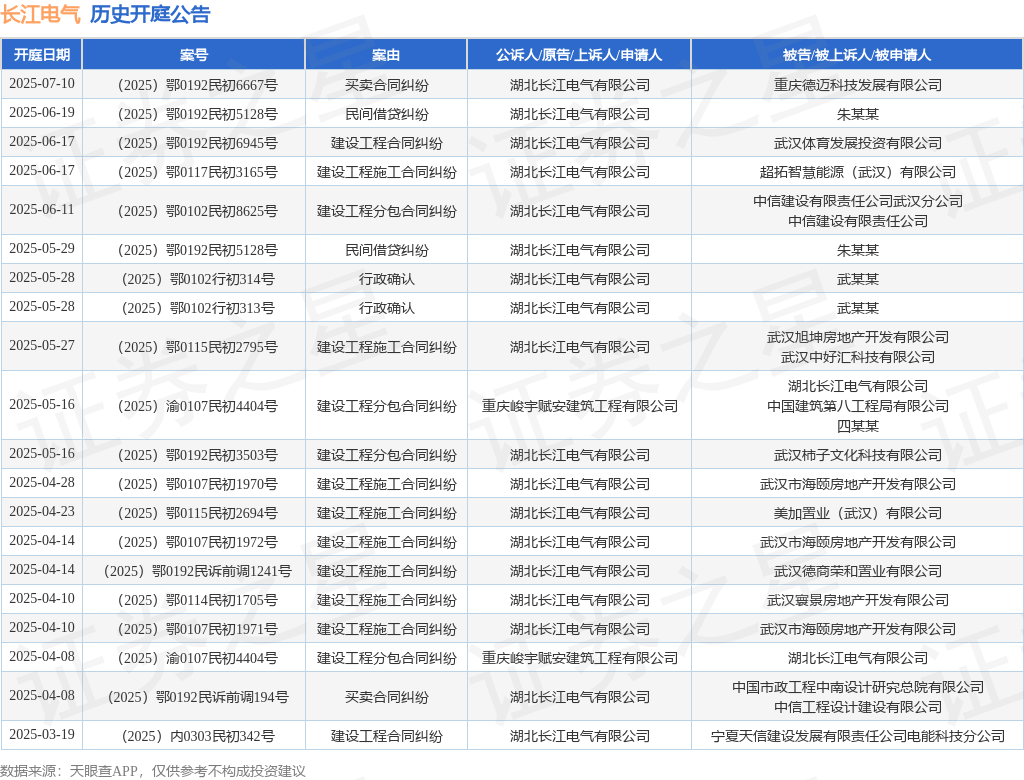Click defendant 武汉旭坤房地产开发有限公司

pos(857,337)
